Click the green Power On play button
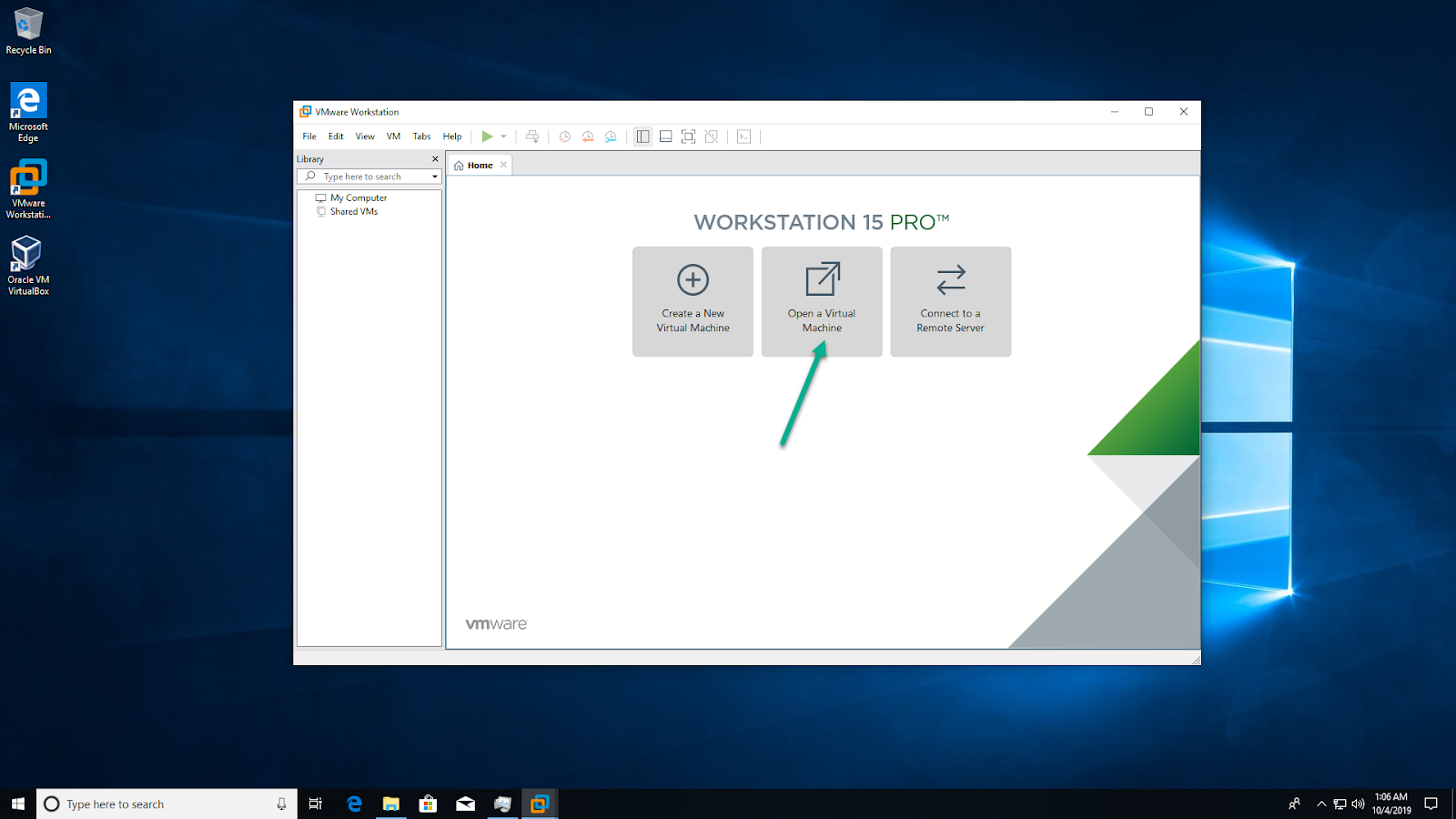1456x819 pixels. tap(487, 136)
